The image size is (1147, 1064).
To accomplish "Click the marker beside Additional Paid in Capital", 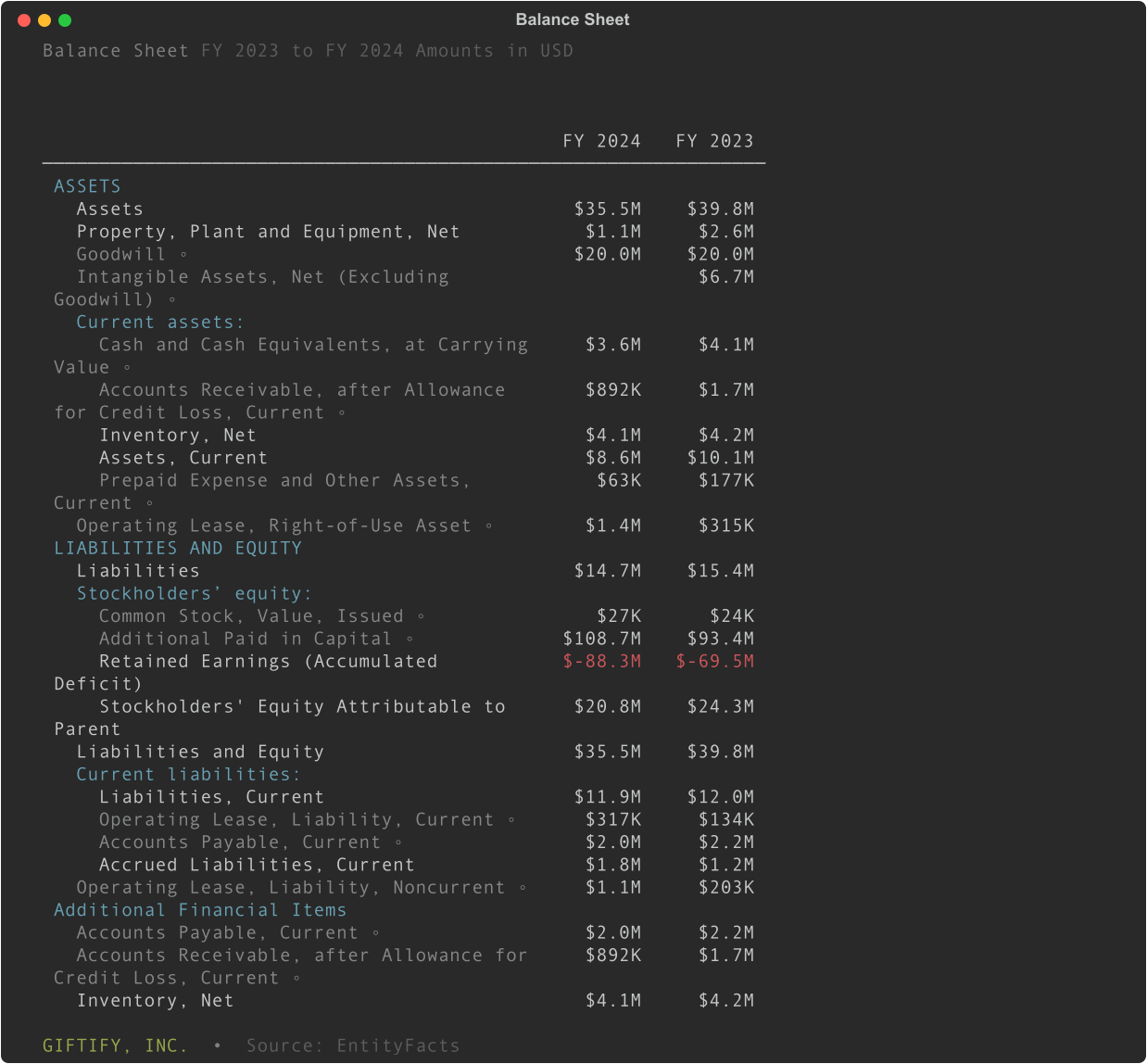I will coord(410,640).
